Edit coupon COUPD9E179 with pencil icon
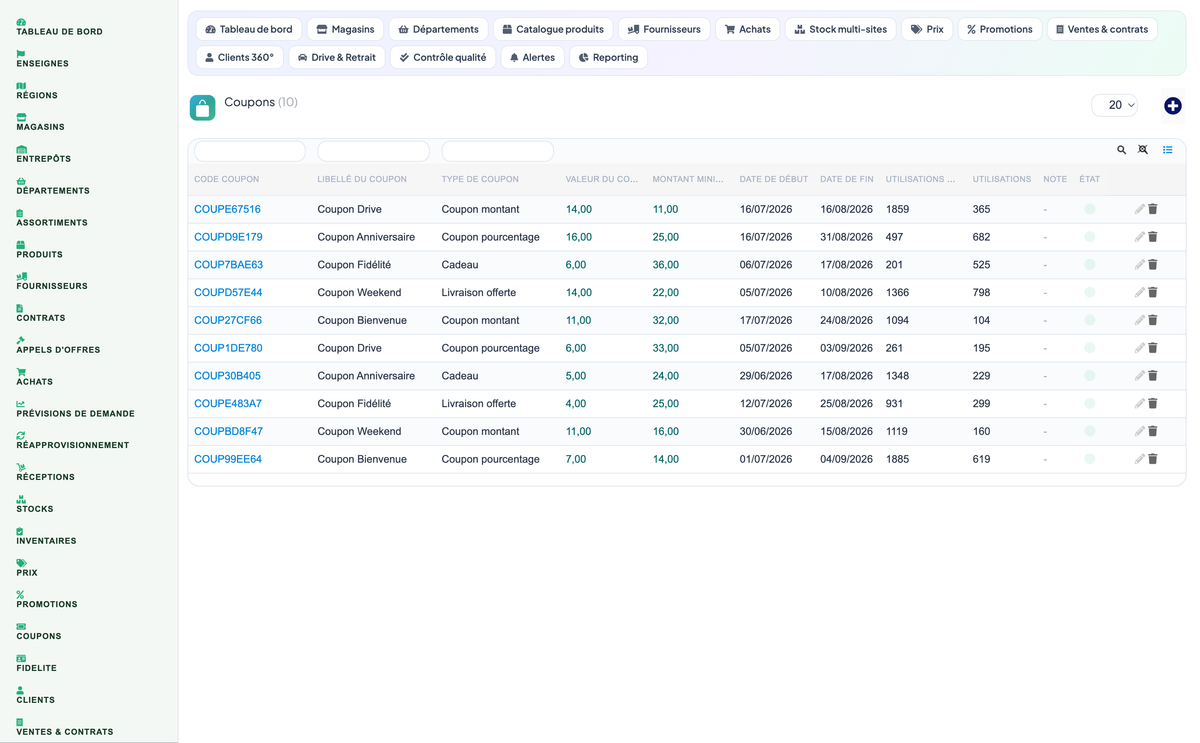This screenshot has width=1200, height=743. pyautogui.click(x=1140, y=237)
